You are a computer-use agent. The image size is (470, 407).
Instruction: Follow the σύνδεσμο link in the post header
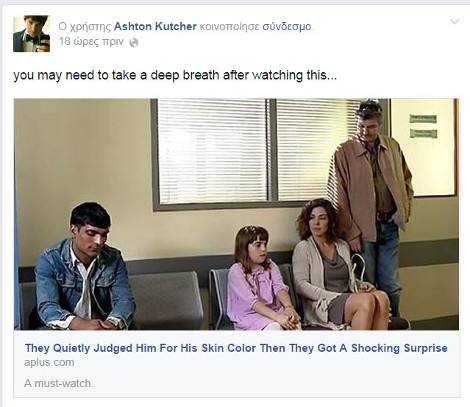287,27
